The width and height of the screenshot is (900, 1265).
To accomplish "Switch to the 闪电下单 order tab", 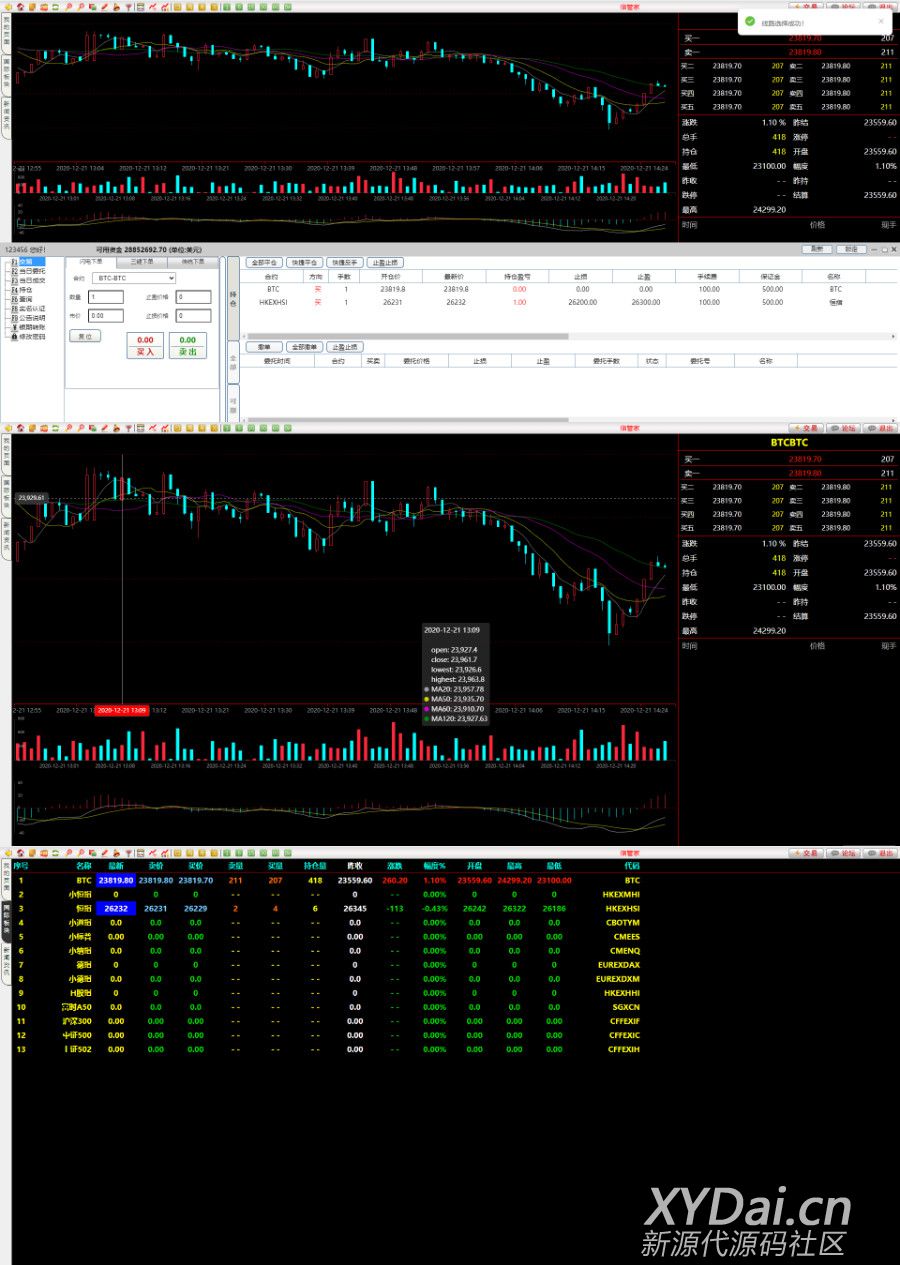I will (92, 262).
